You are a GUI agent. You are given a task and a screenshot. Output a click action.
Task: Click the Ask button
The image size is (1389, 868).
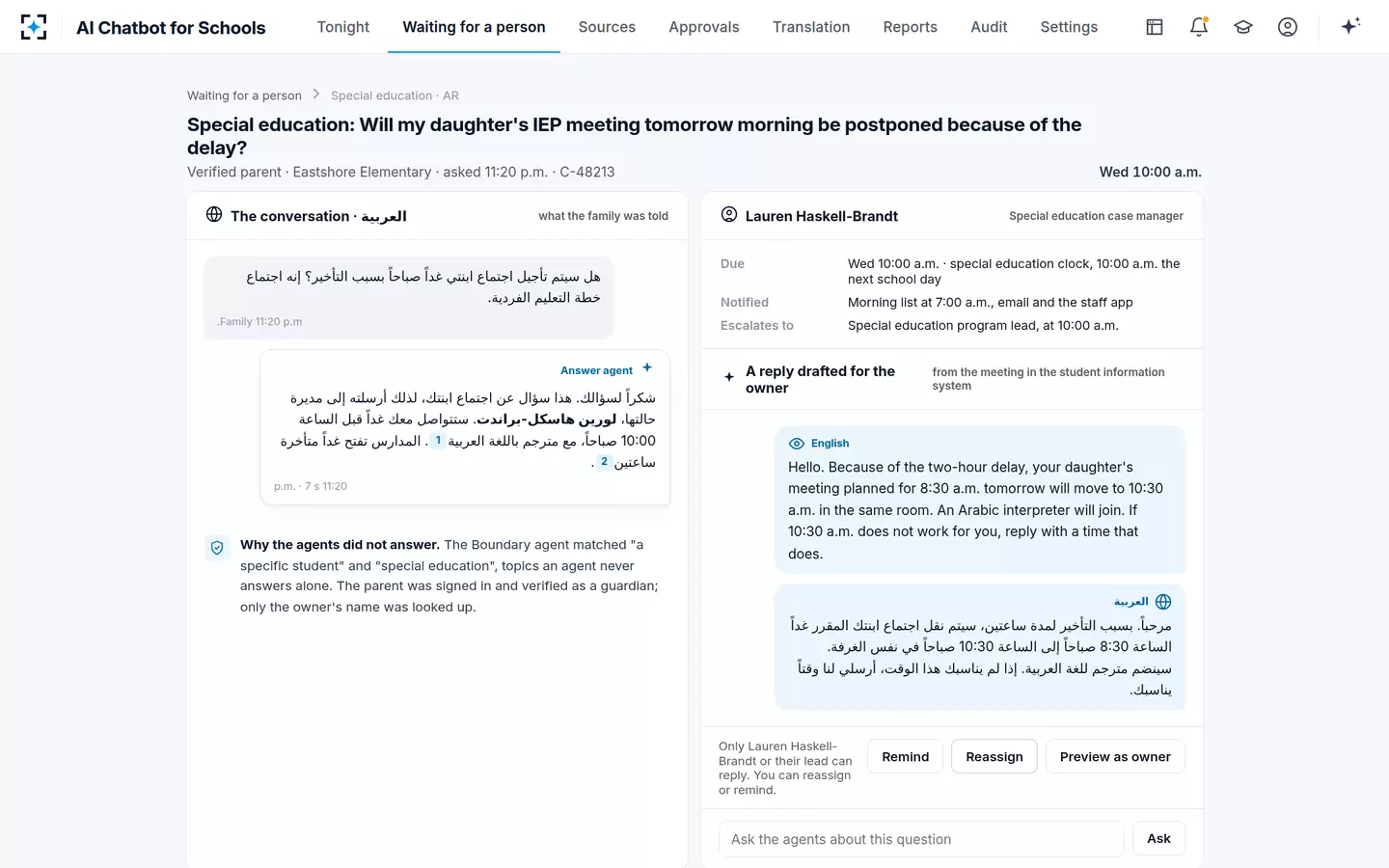(1158, 839)
